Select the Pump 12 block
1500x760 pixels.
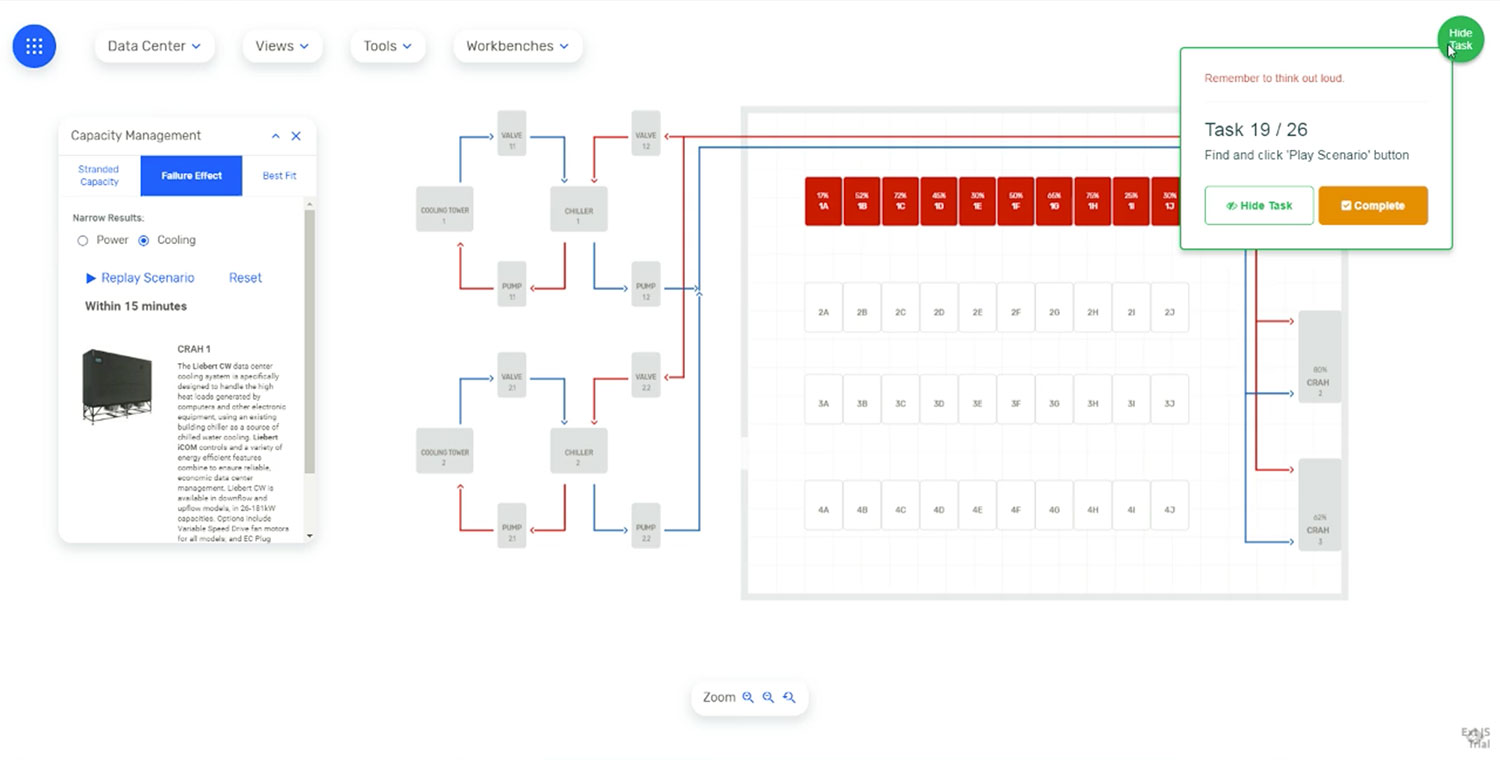coord(646,285)
